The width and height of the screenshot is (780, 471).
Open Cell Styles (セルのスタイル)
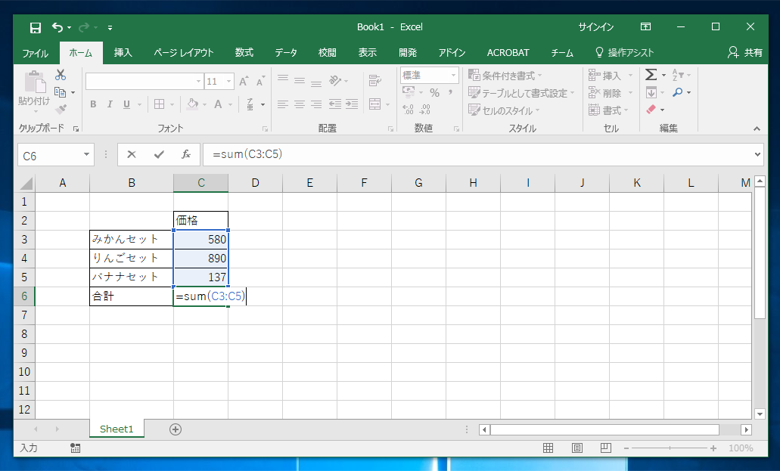pos(503,110)
